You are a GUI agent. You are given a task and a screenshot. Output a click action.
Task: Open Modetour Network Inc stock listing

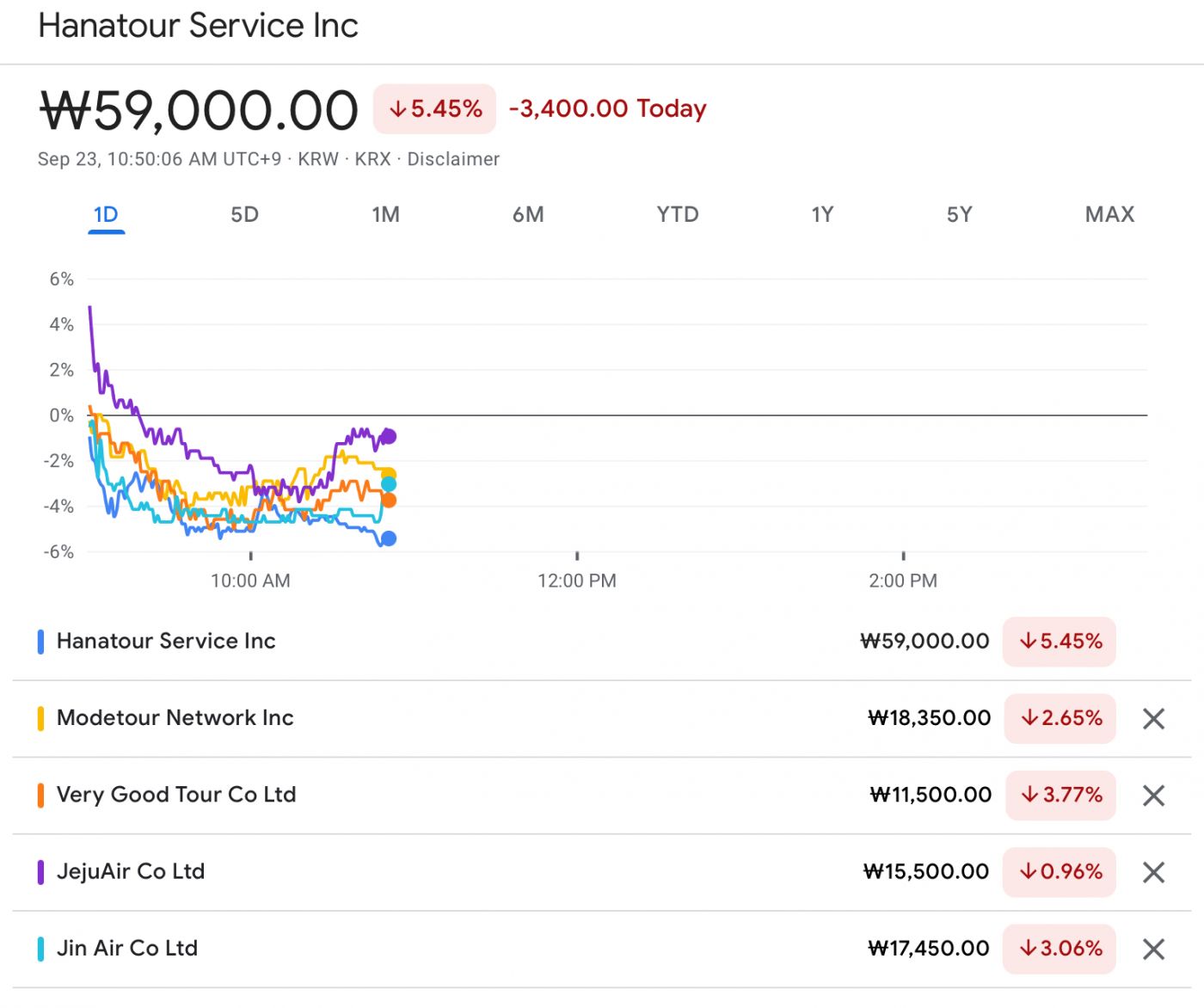[175, 718]
